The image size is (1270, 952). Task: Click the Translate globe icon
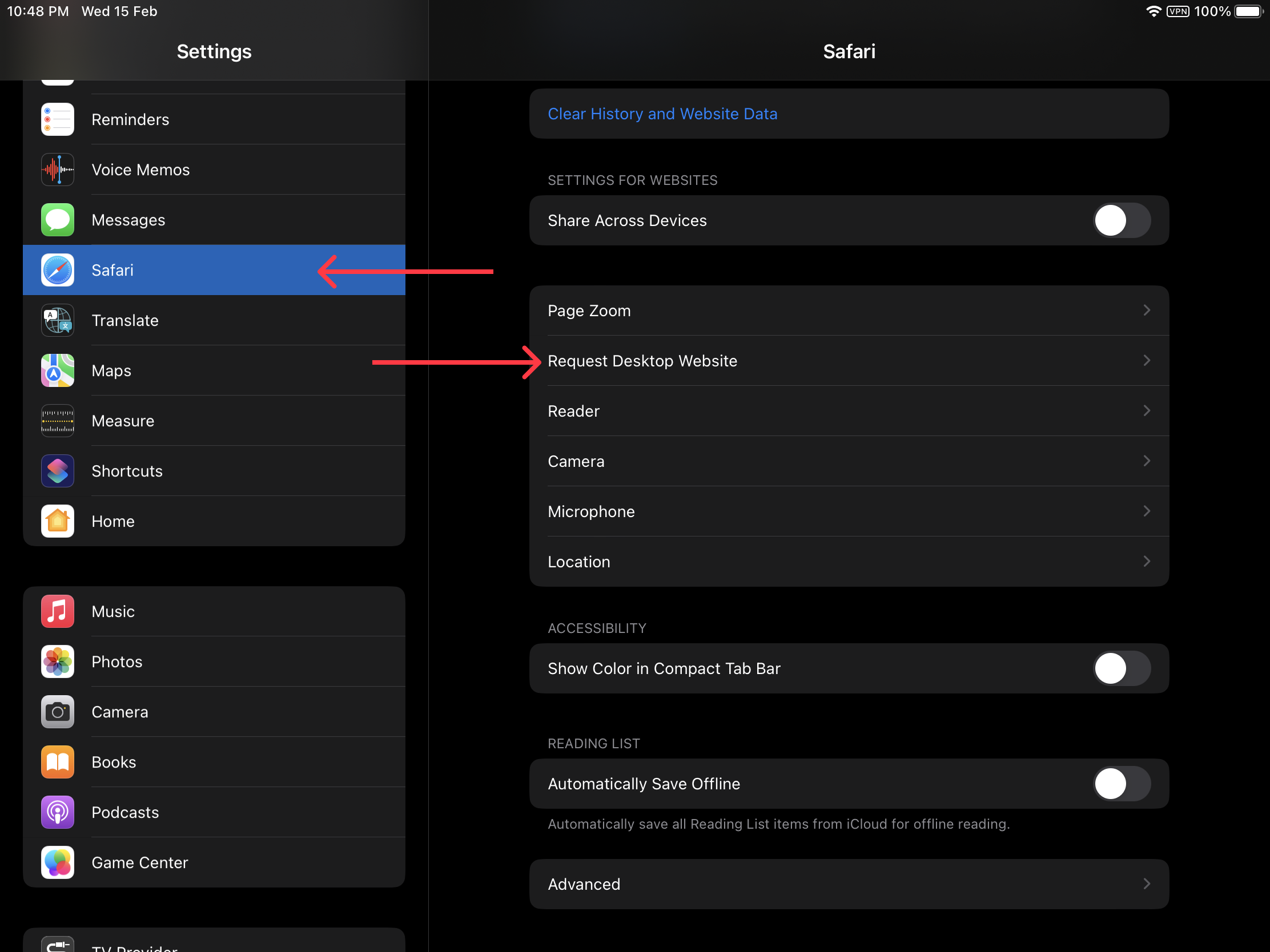tap(58, 320)
